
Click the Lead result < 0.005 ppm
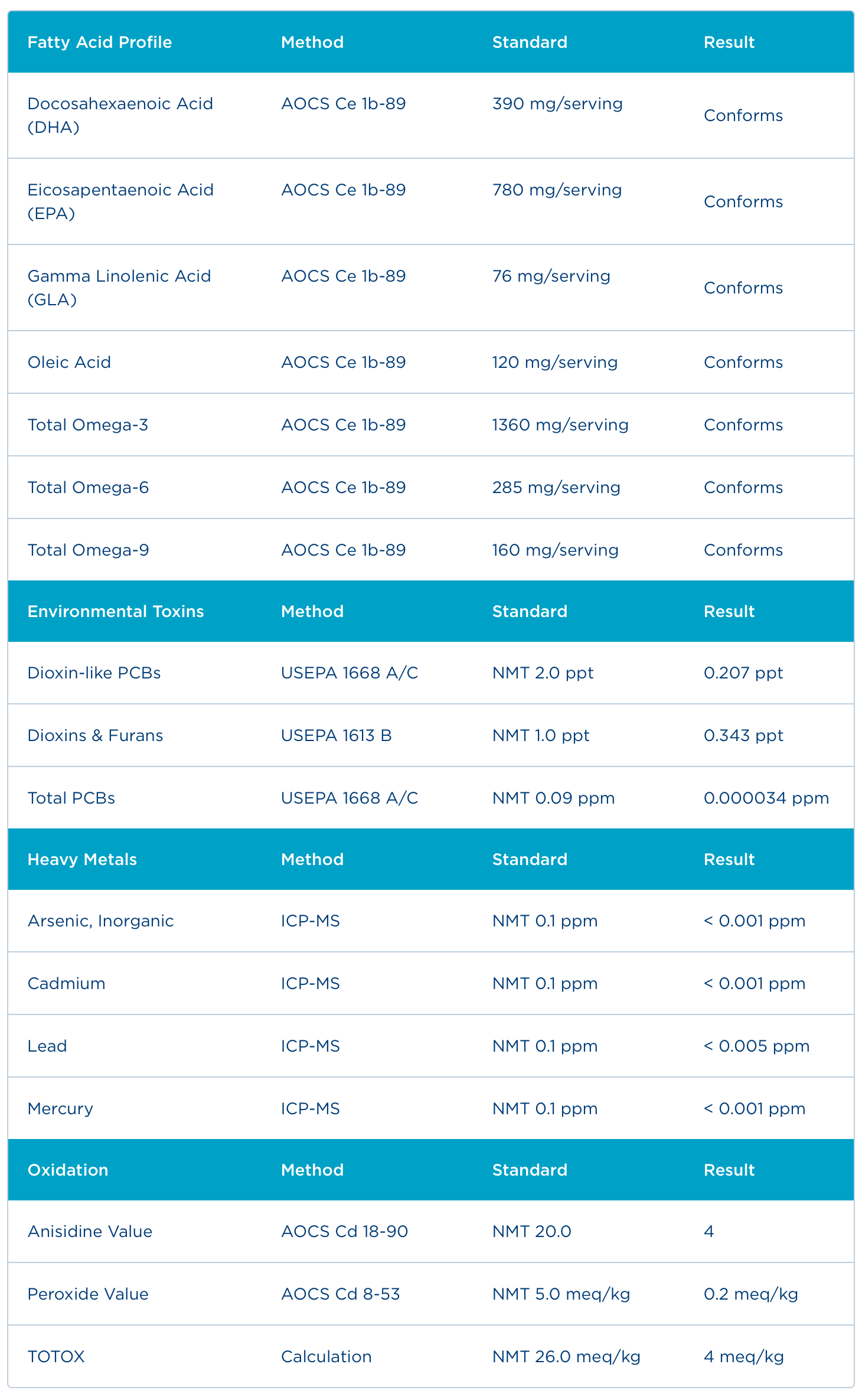756,1046
